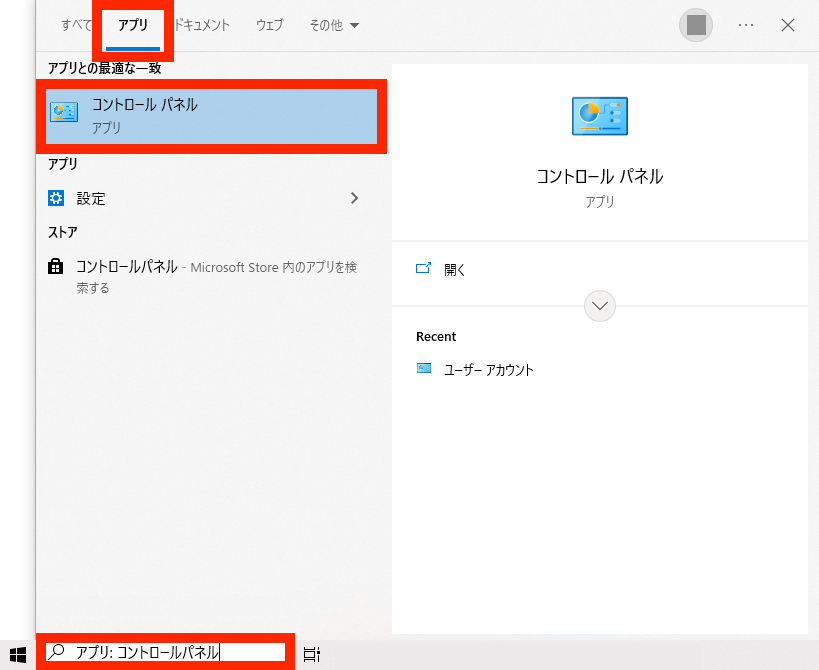Viewport: 819px width, 670px height.
Task: Open the ウェブ search tab
Action: point(270,25)
